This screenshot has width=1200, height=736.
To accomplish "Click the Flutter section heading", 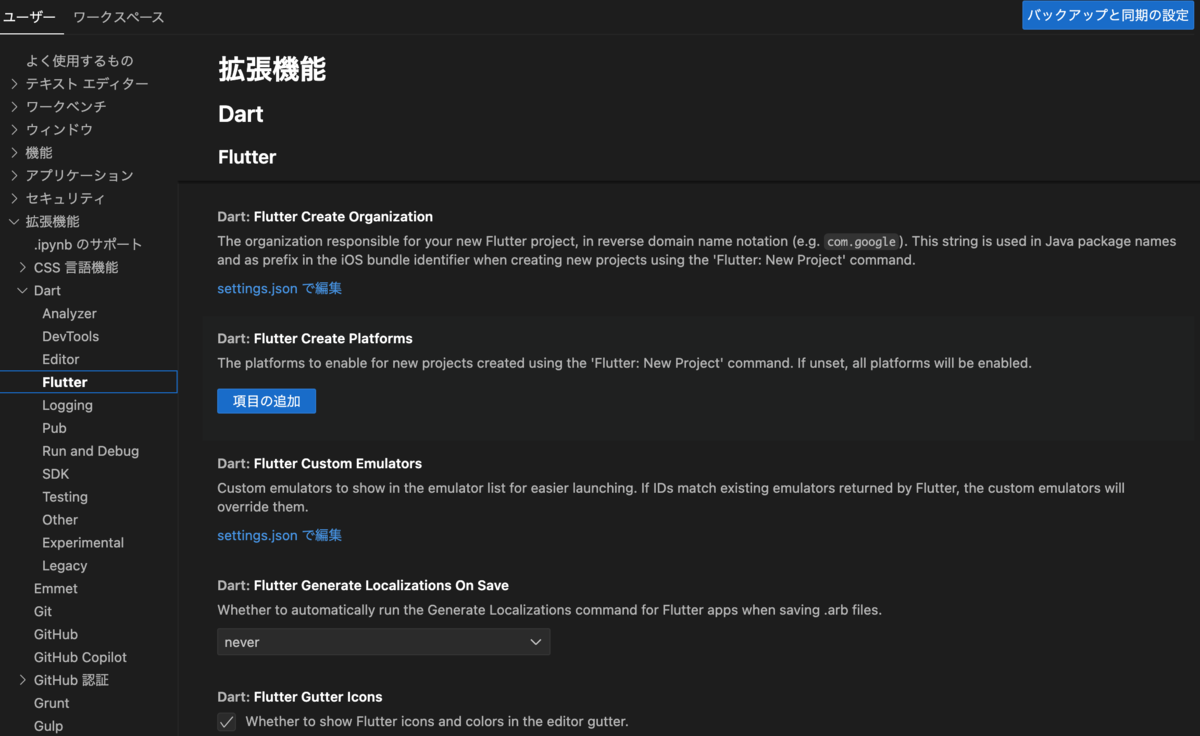I will pos(247,157).
